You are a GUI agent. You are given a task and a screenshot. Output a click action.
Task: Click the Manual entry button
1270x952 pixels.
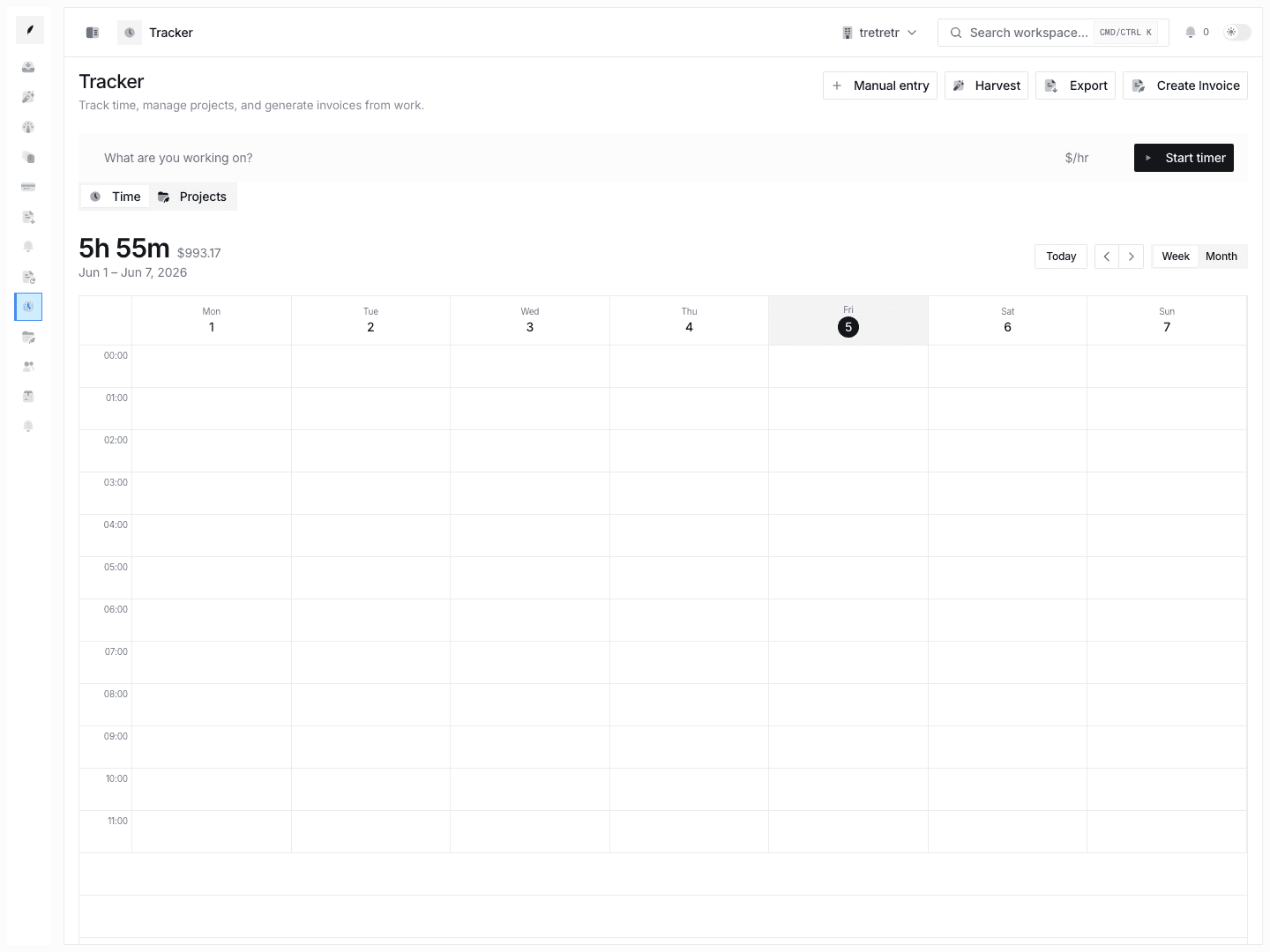point(880,86)
